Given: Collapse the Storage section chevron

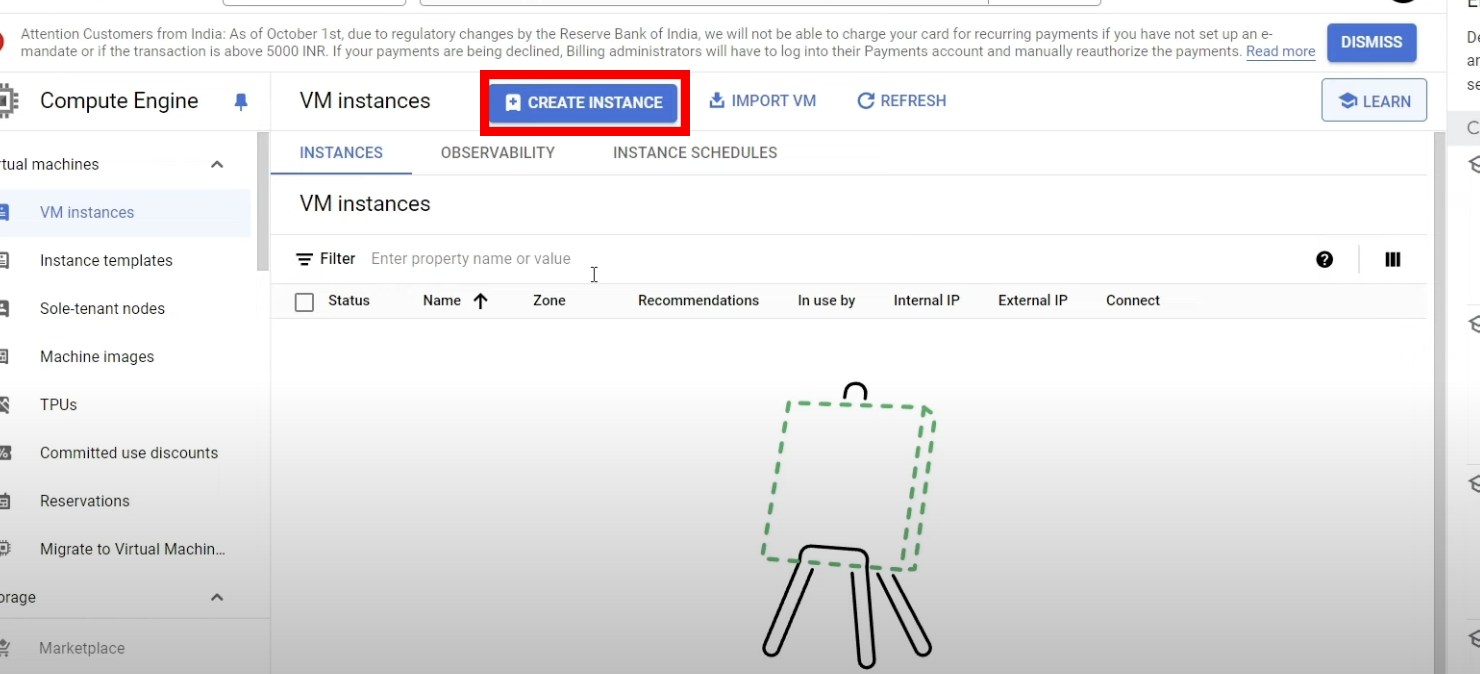Looking at the screenshot, I should [217, 598].
